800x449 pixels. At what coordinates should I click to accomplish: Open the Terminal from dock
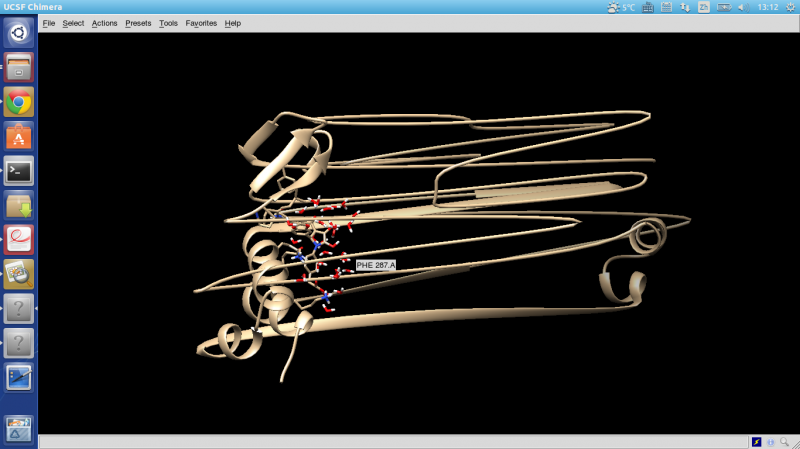tap(19, 171)
